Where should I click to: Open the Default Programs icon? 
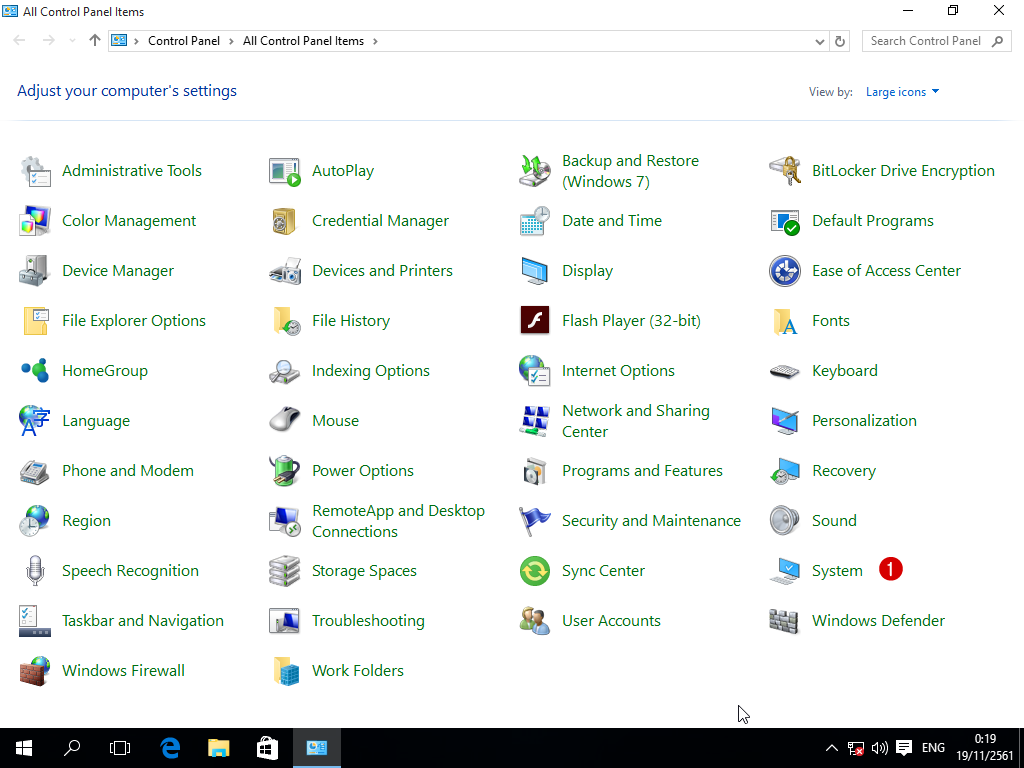click(785, 221)
